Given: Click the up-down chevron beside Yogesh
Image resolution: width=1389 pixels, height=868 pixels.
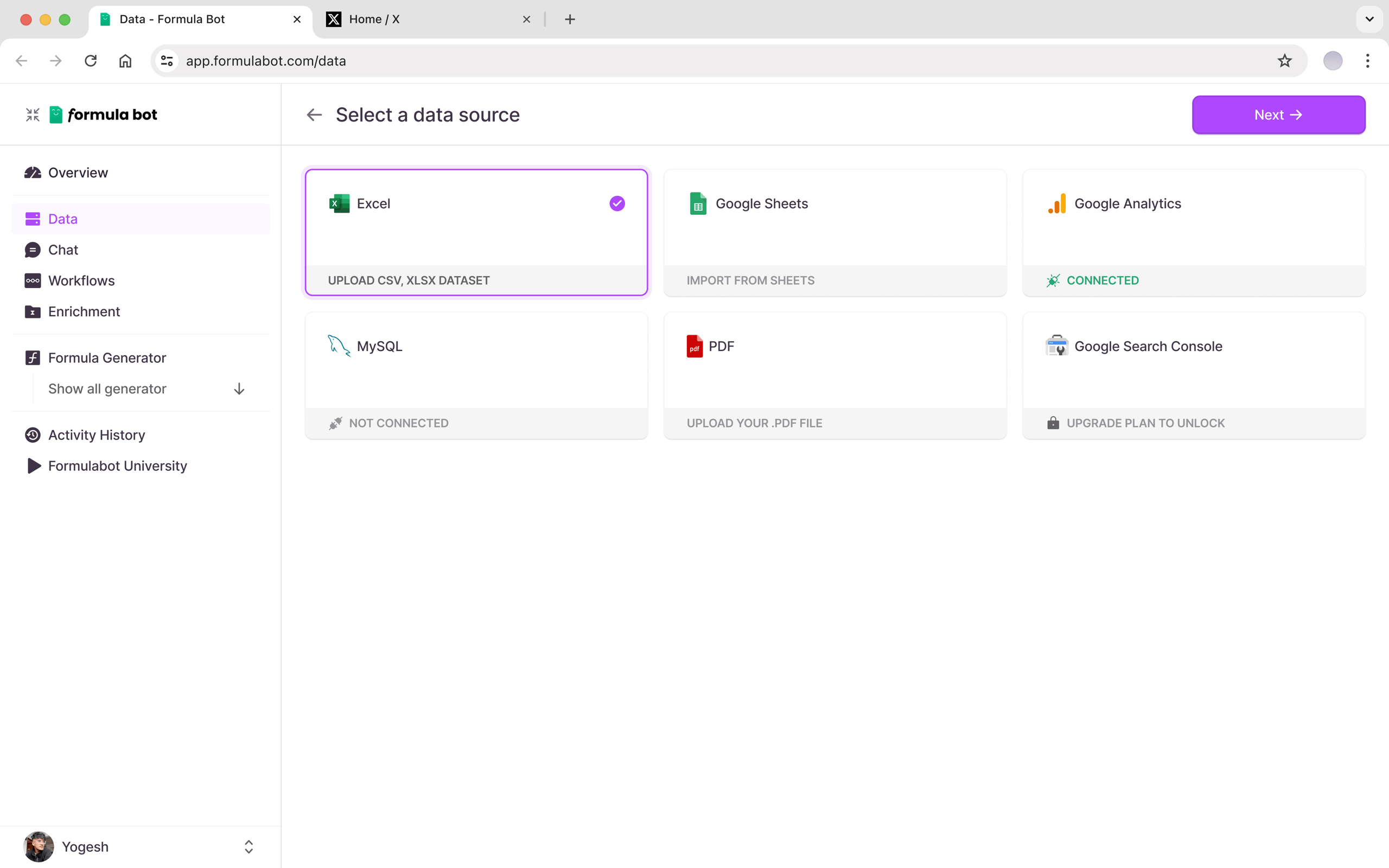Looking at the screenshot, I should pyautogui.click(x=249, y=847).
